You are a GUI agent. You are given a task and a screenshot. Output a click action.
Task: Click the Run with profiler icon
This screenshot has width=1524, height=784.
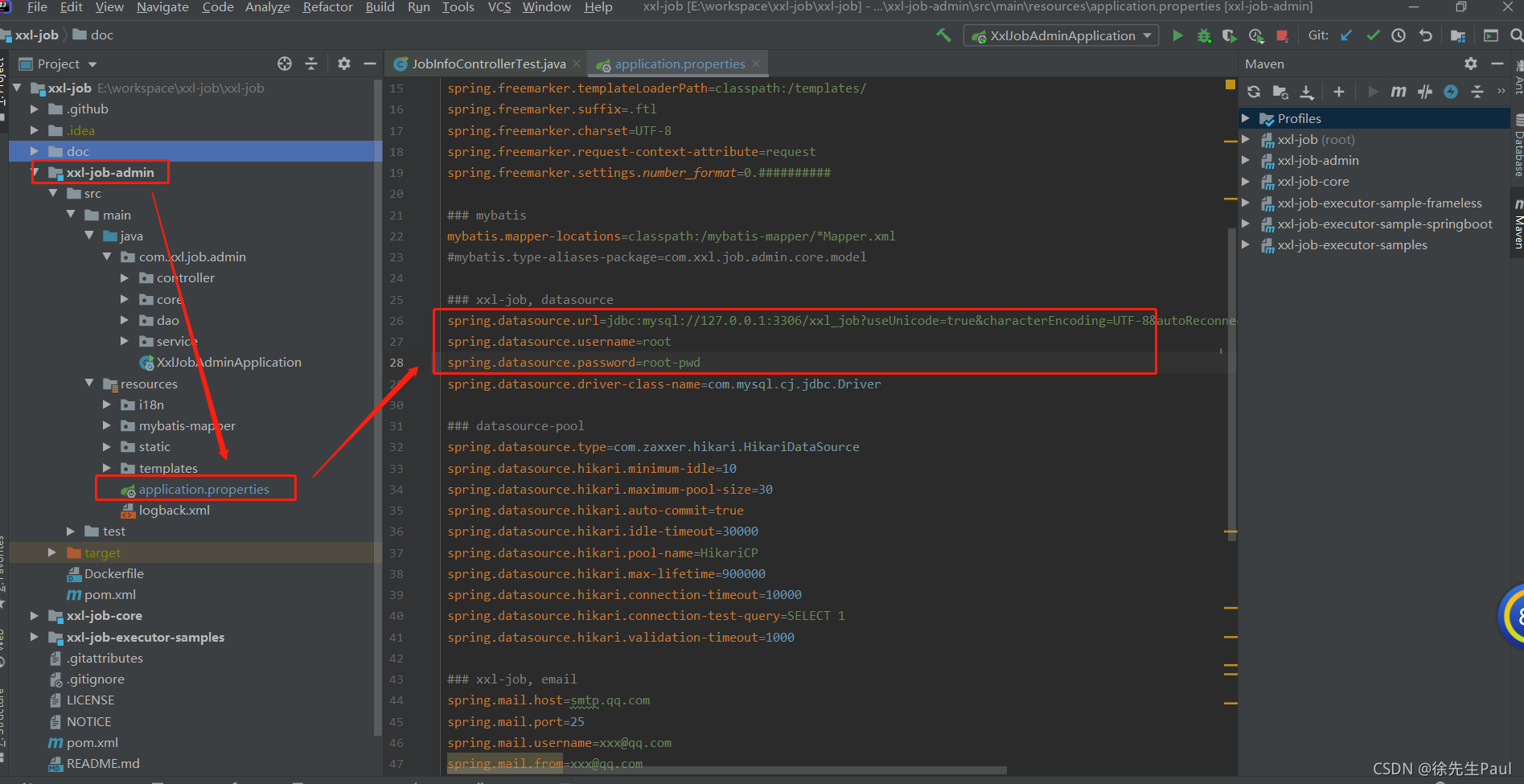click(1256, 35)
